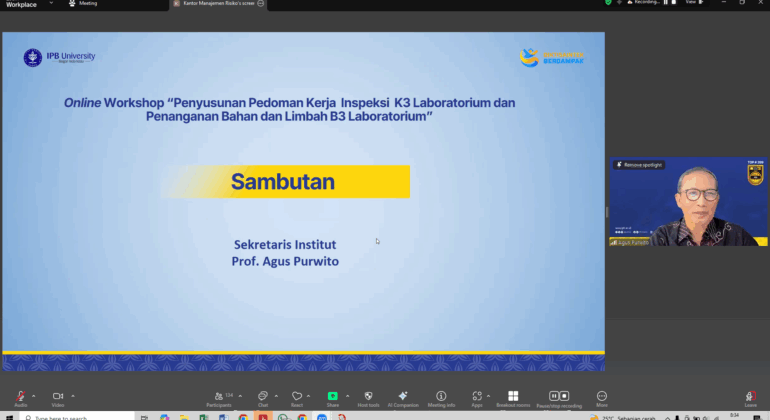Click the green encryption shield icon

coord(608,2)
